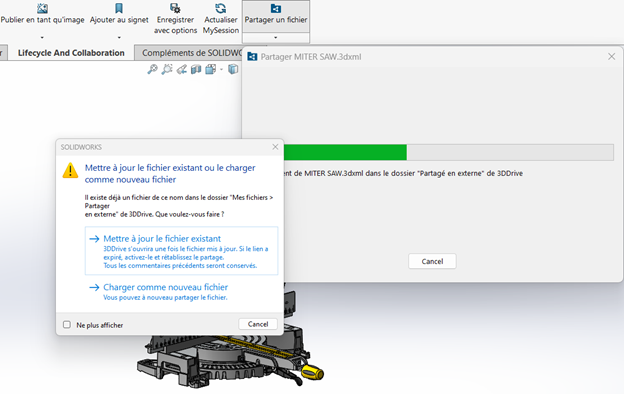
Task: Close the SOLIDWORKS dialog
Action: (275, 147)
